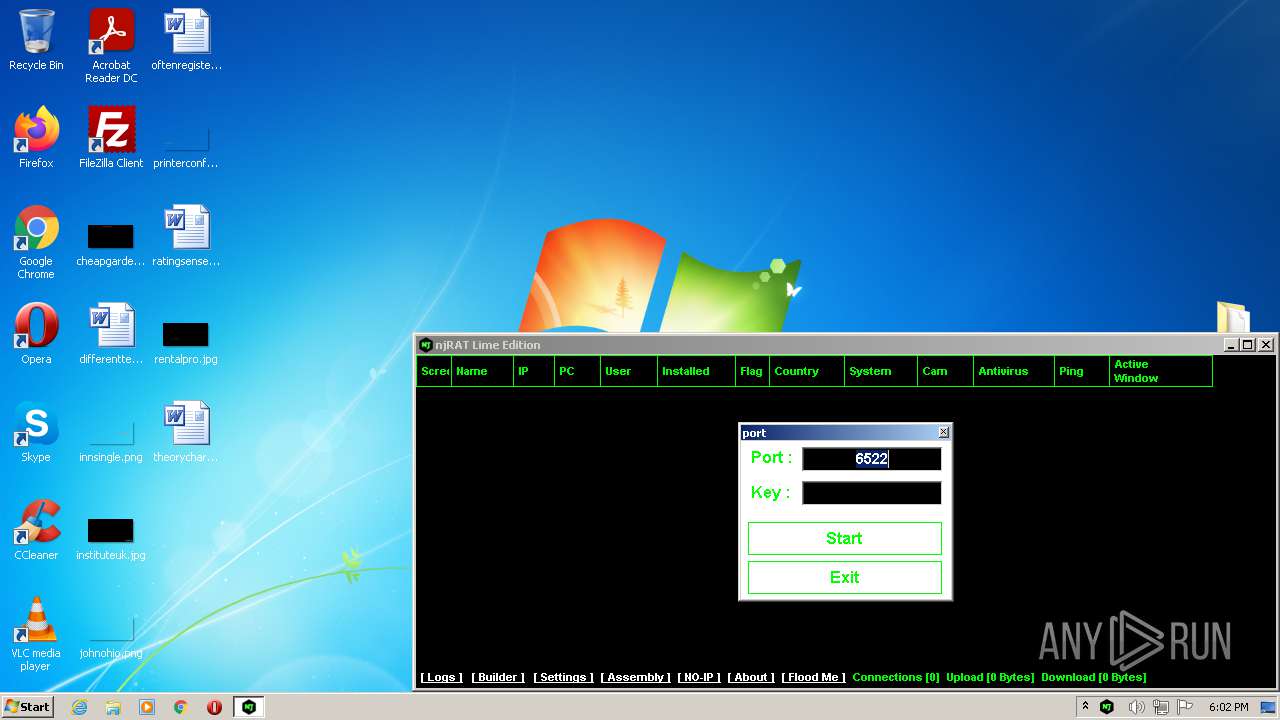Sort by the Cam column header

pos(945,371)
